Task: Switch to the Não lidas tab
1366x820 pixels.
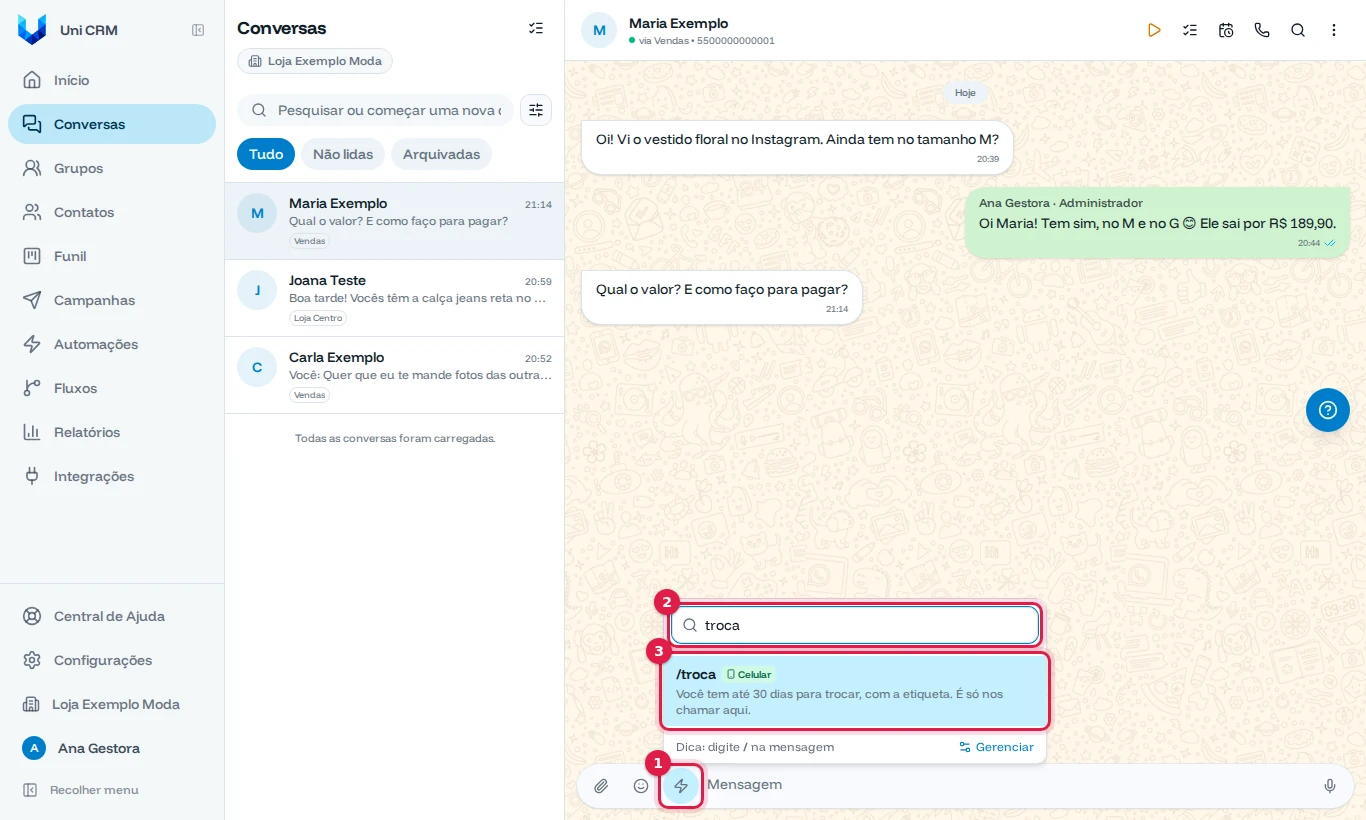Action: pos(343,154)
